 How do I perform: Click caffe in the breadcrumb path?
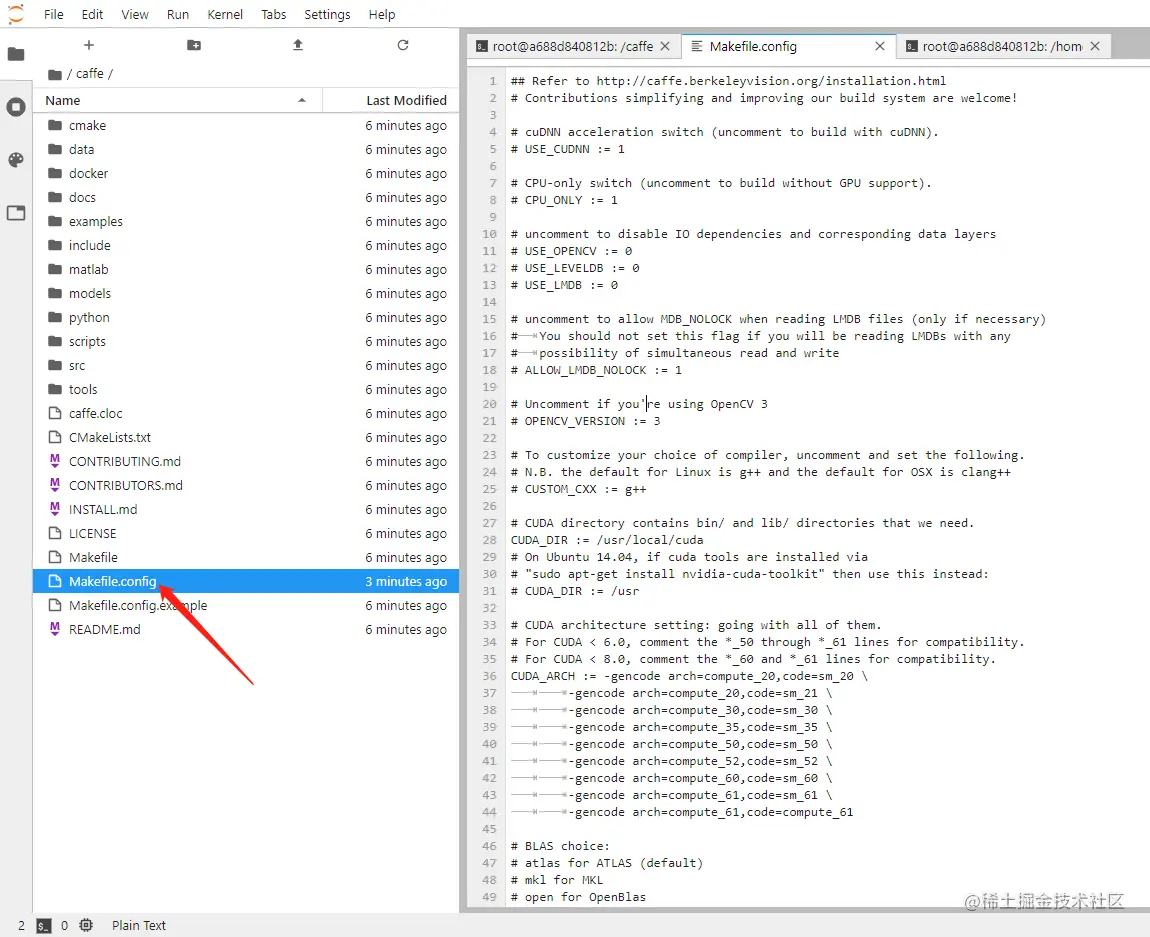click(89, 74)
